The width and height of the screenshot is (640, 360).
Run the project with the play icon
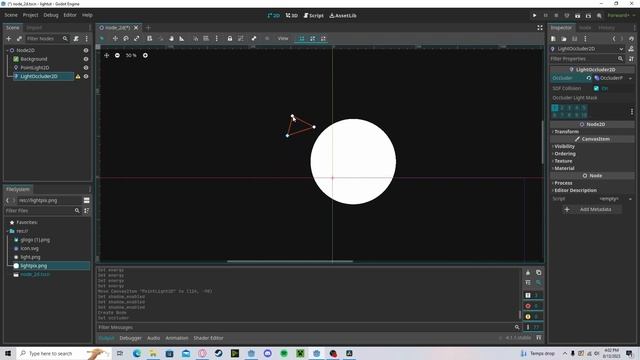pyautogui.click(x=534, y=16)
